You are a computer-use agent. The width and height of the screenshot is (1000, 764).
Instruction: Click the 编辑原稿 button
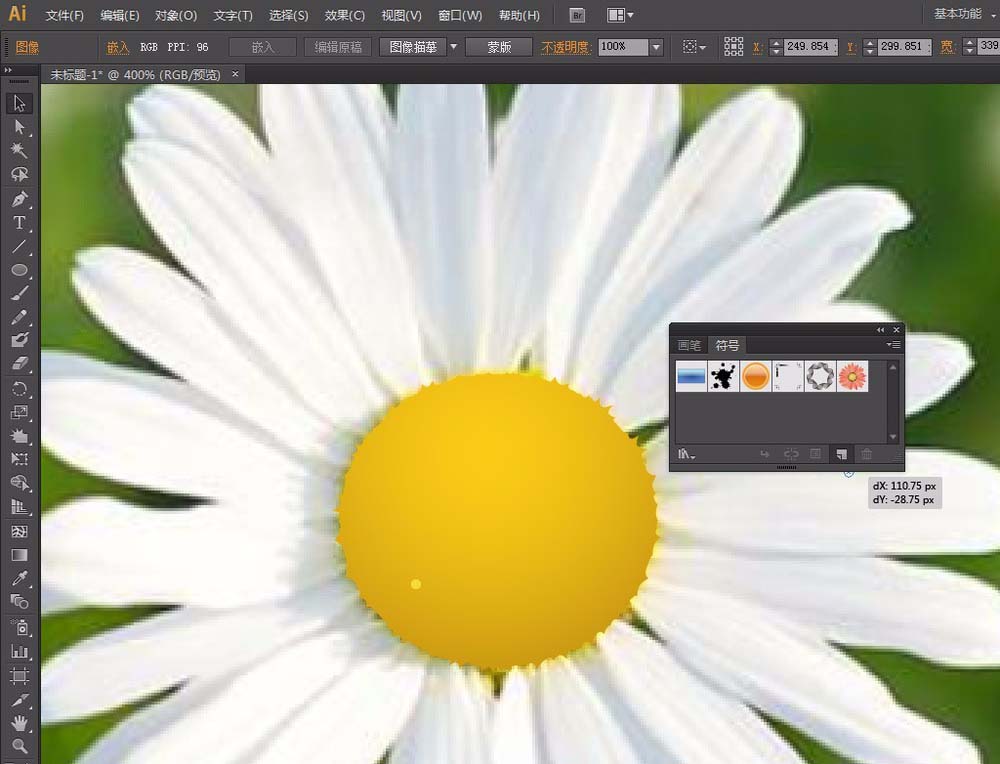click(x=338, y=47)
